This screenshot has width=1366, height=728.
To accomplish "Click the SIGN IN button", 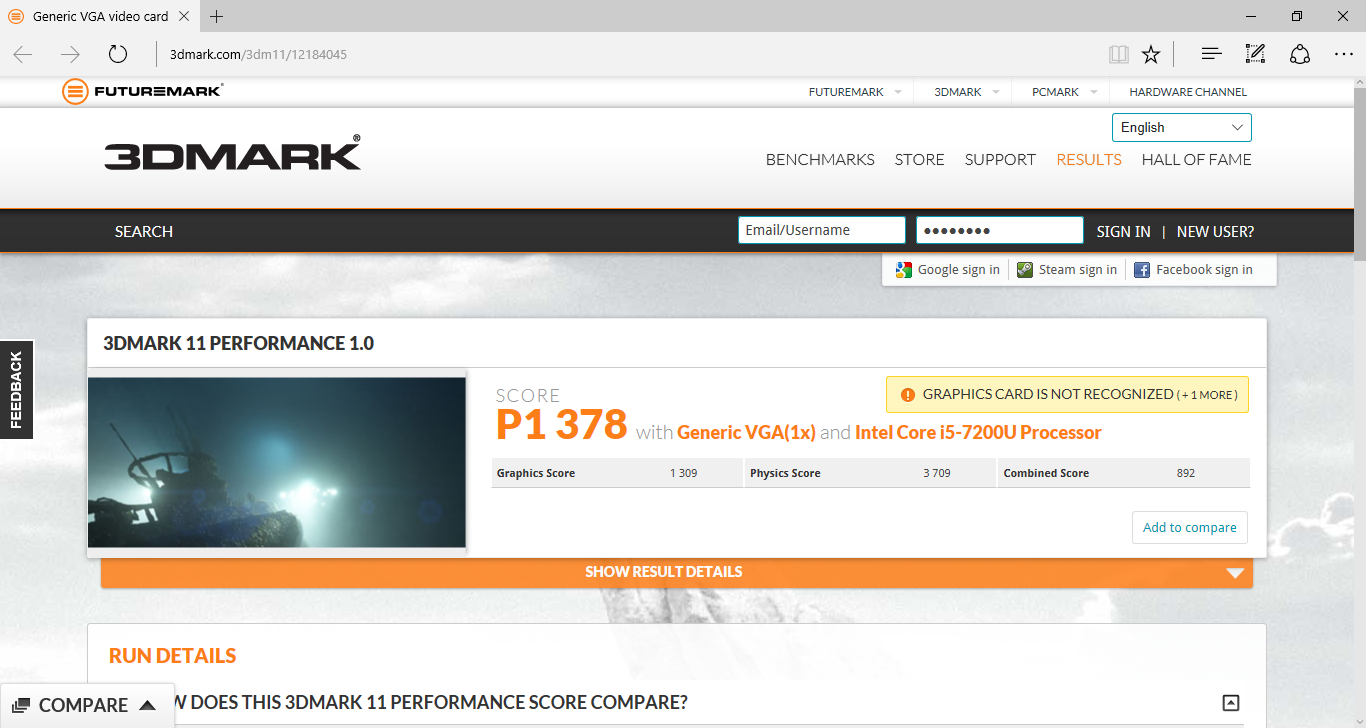I will [x=1123, y=231].
